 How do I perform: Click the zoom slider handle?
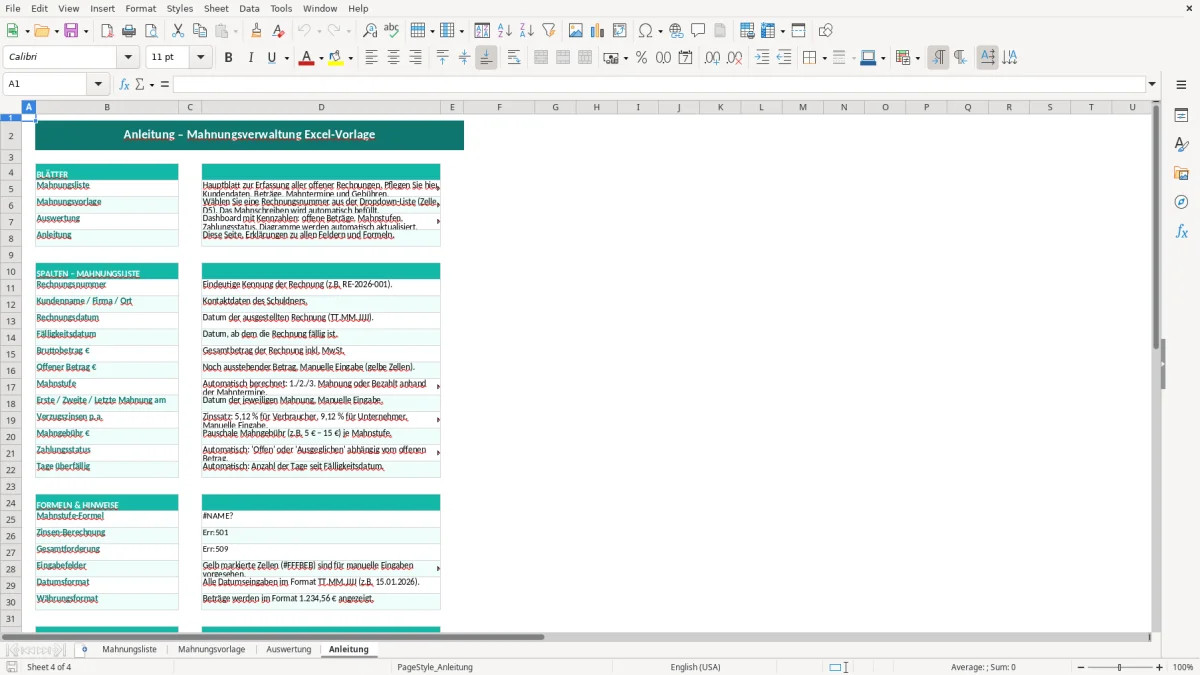[x=1120, y=667]
